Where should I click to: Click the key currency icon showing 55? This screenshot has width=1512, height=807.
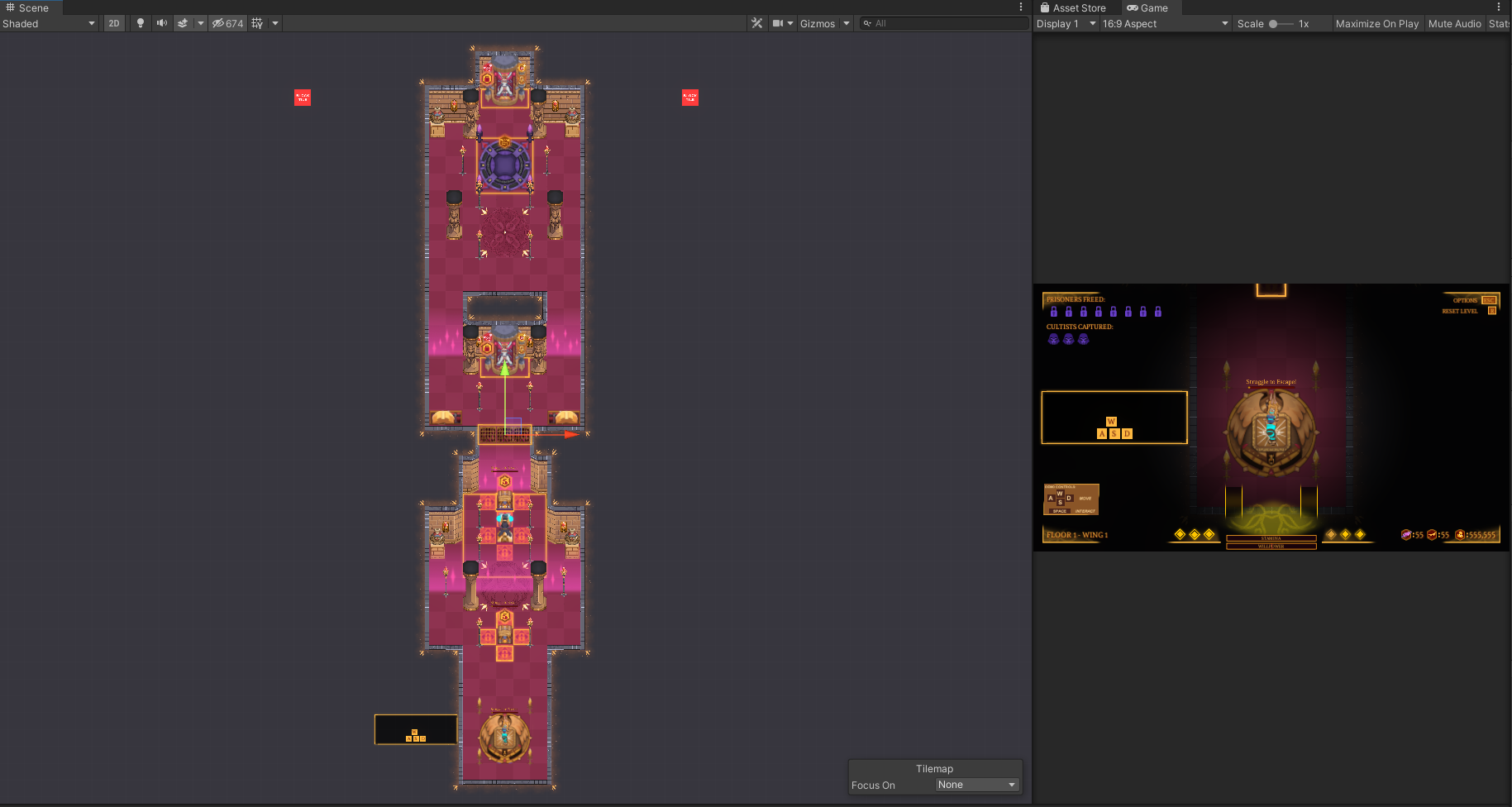[1432, 535]
